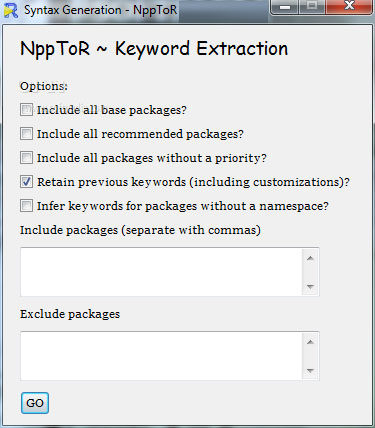375x428 pixels.
Task: Click down arrow of Exclude packages scrollbar
Action: click(310, 370)
